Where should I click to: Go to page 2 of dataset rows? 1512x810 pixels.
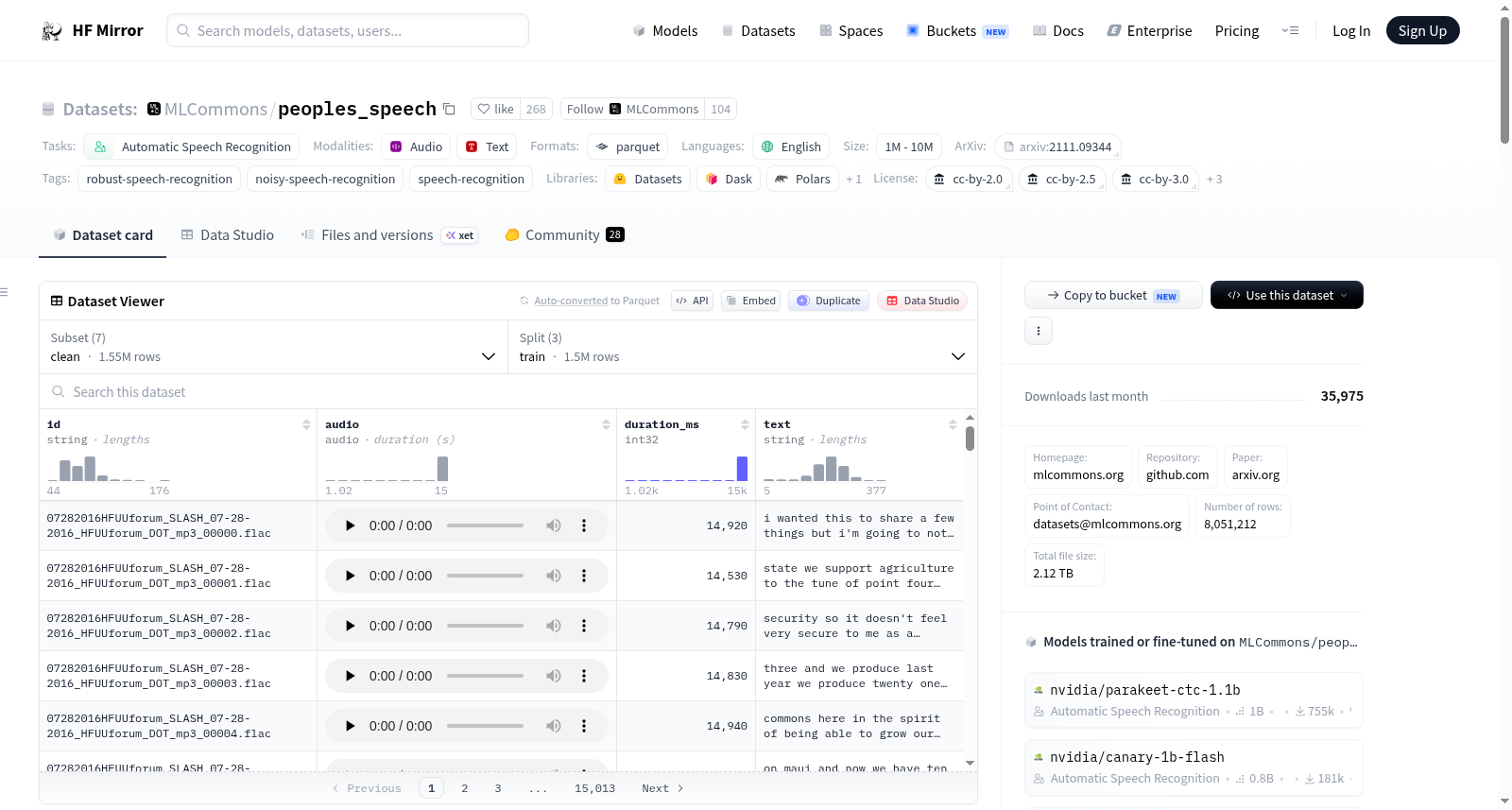[x=465, y=788]
